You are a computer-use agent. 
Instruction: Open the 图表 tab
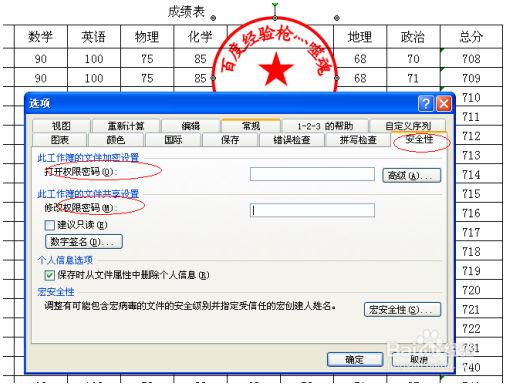[x=60, y=139]
